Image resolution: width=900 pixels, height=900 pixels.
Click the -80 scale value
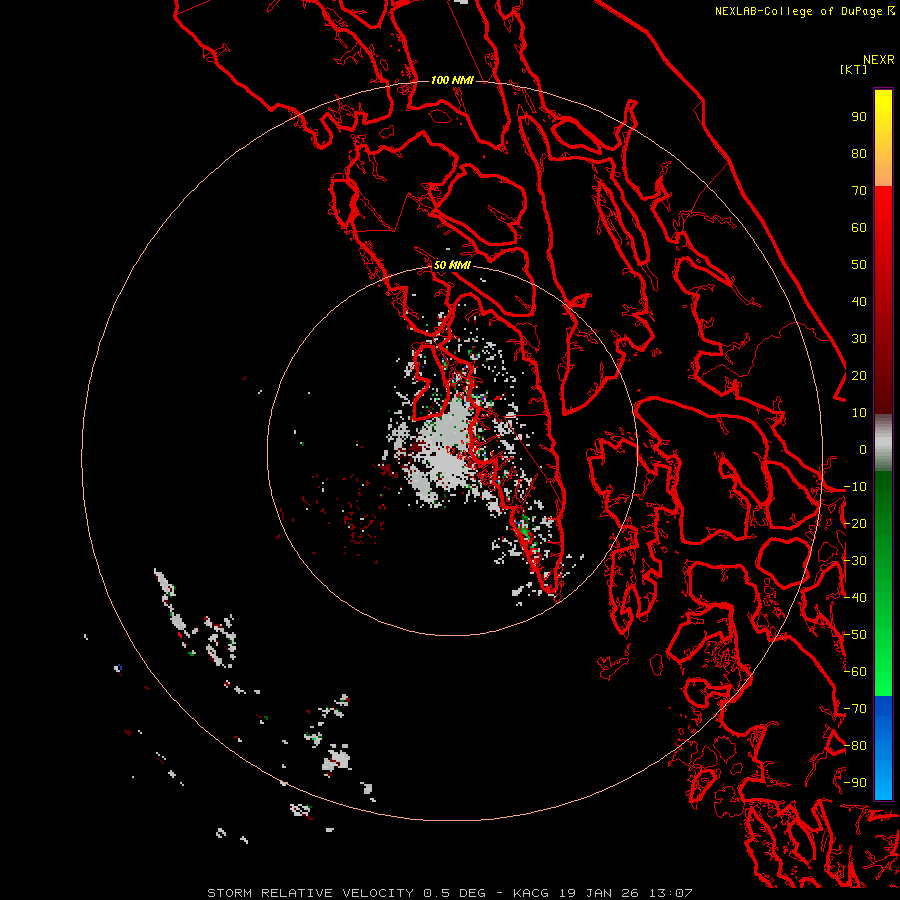tap(855, 746)
